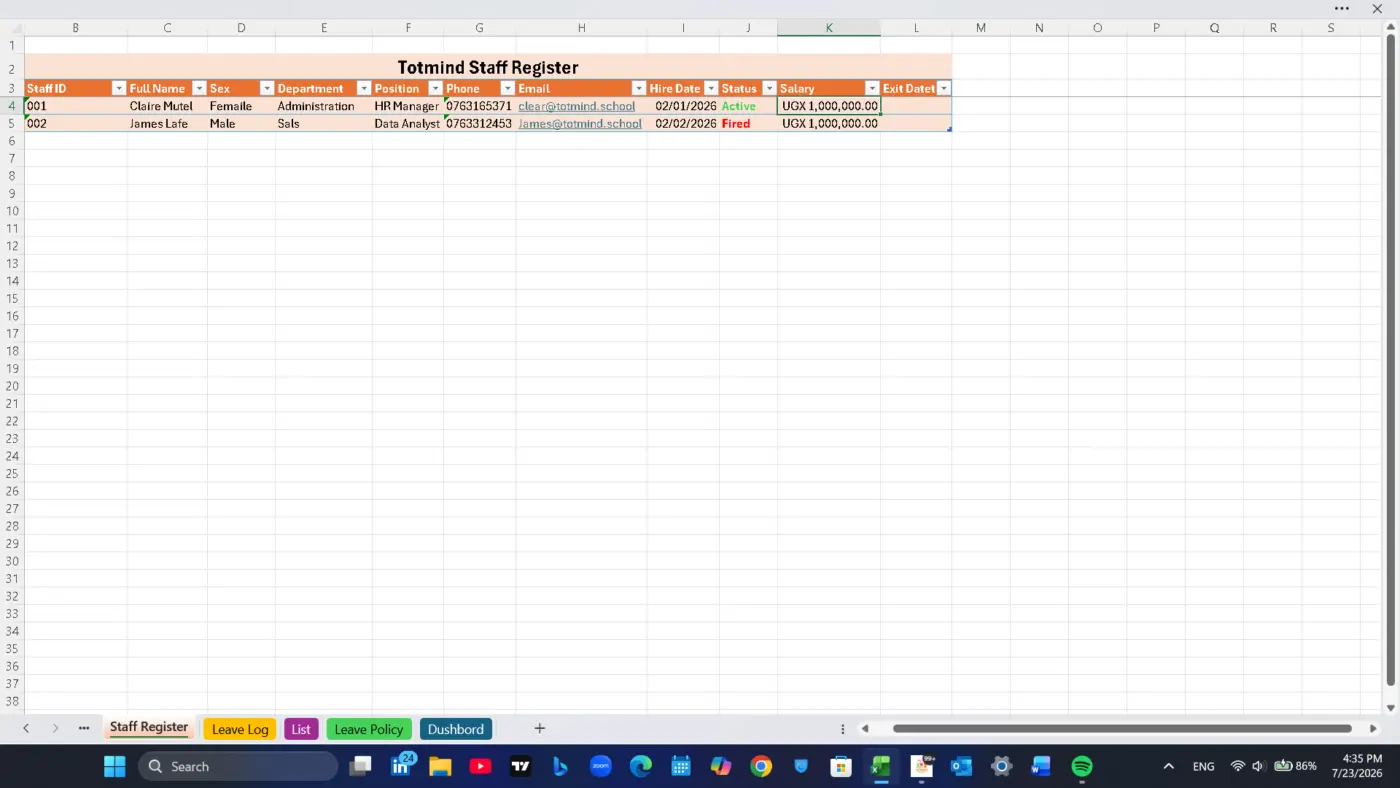The image size is (1400, 788).
Task: Open Bing from the taskbar
Action: click(560, 767)
